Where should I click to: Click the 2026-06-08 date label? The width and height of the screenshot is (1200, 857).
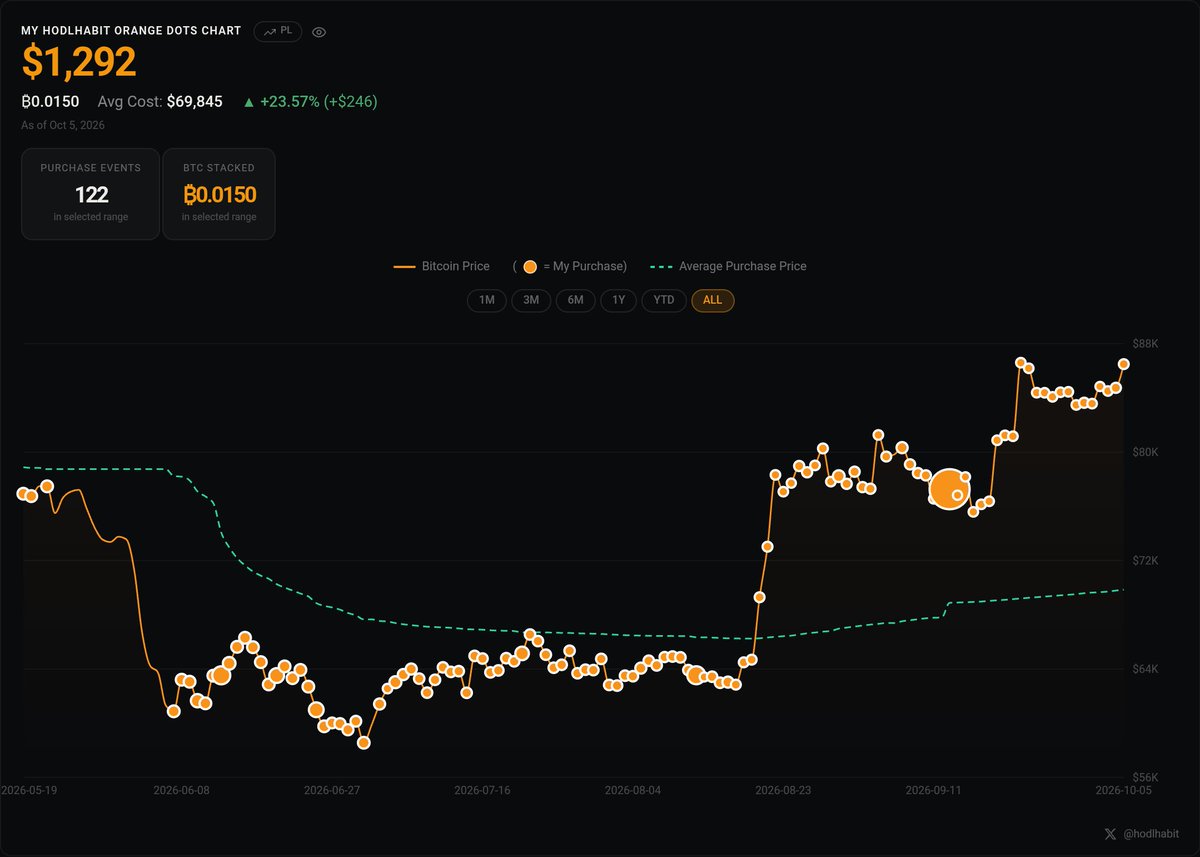click(x=181, y=790)
